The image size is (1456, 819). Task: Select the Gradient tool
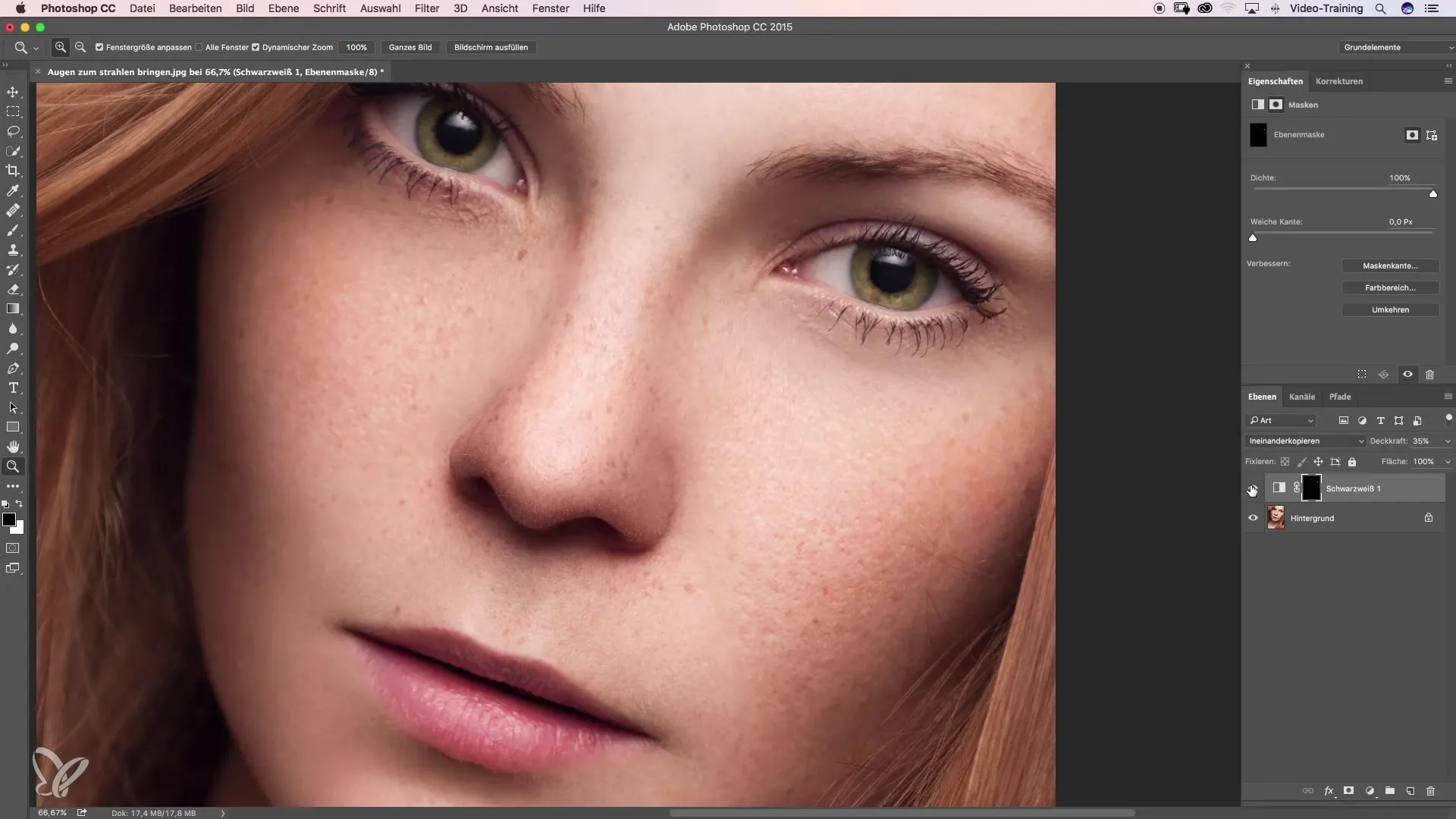click(13, 309)
